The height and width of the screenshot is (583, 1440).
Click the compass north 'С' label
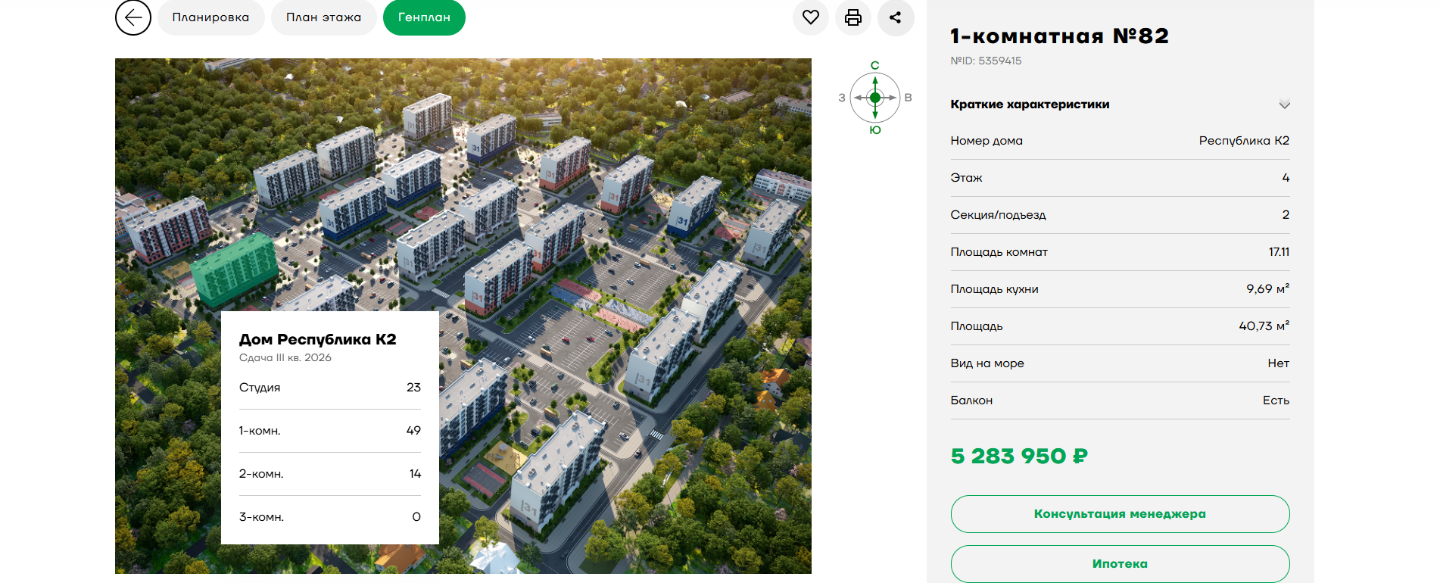(x=875, y=66)
